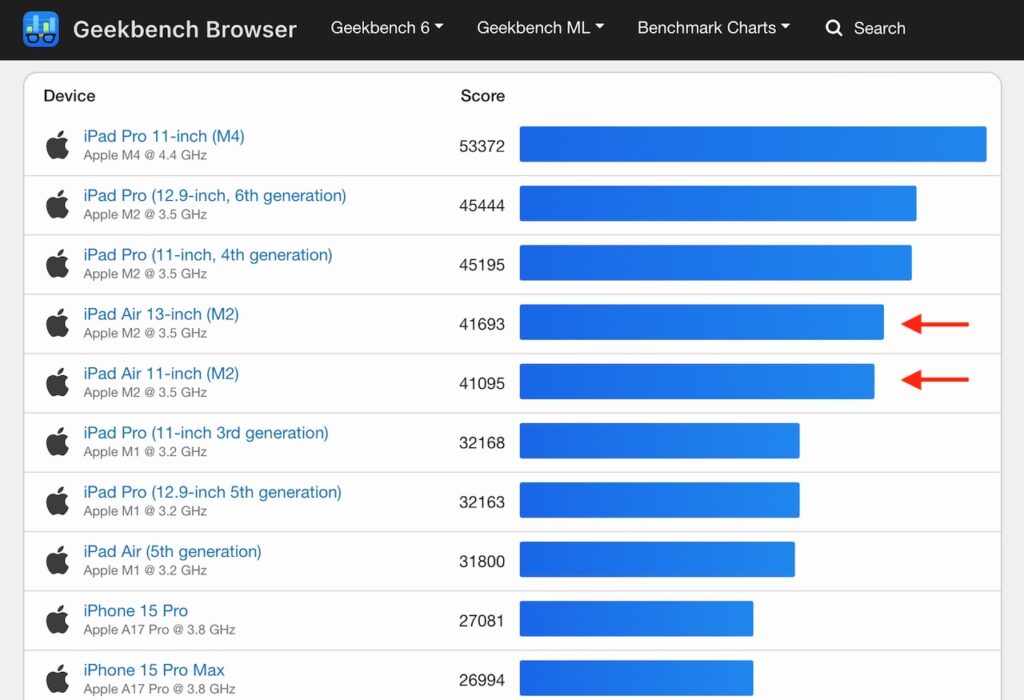1024x700 pixels.
Task: Click score value 41095
Action: (x=482, y=384)
